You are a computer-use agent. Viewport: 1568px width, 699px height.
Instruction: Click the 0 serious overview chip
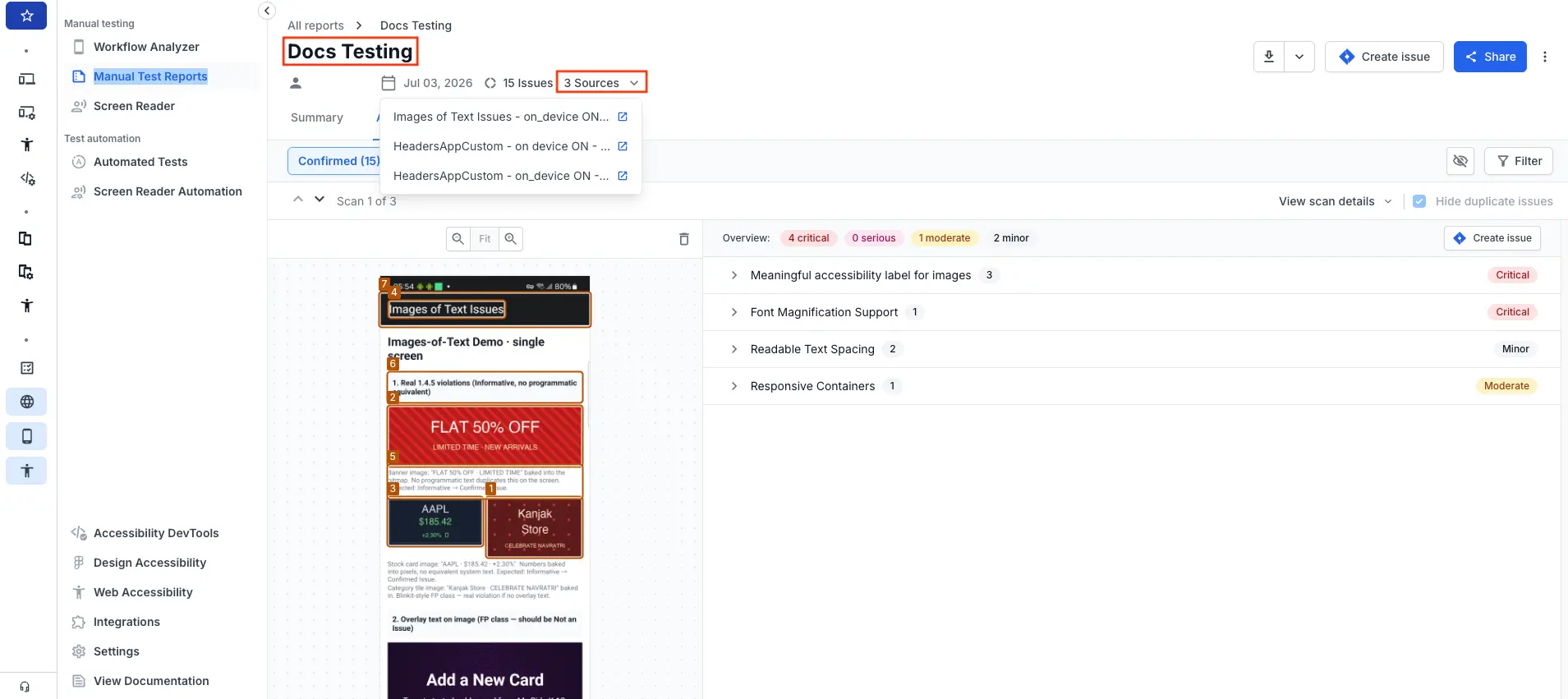click(x=874, y=238)
